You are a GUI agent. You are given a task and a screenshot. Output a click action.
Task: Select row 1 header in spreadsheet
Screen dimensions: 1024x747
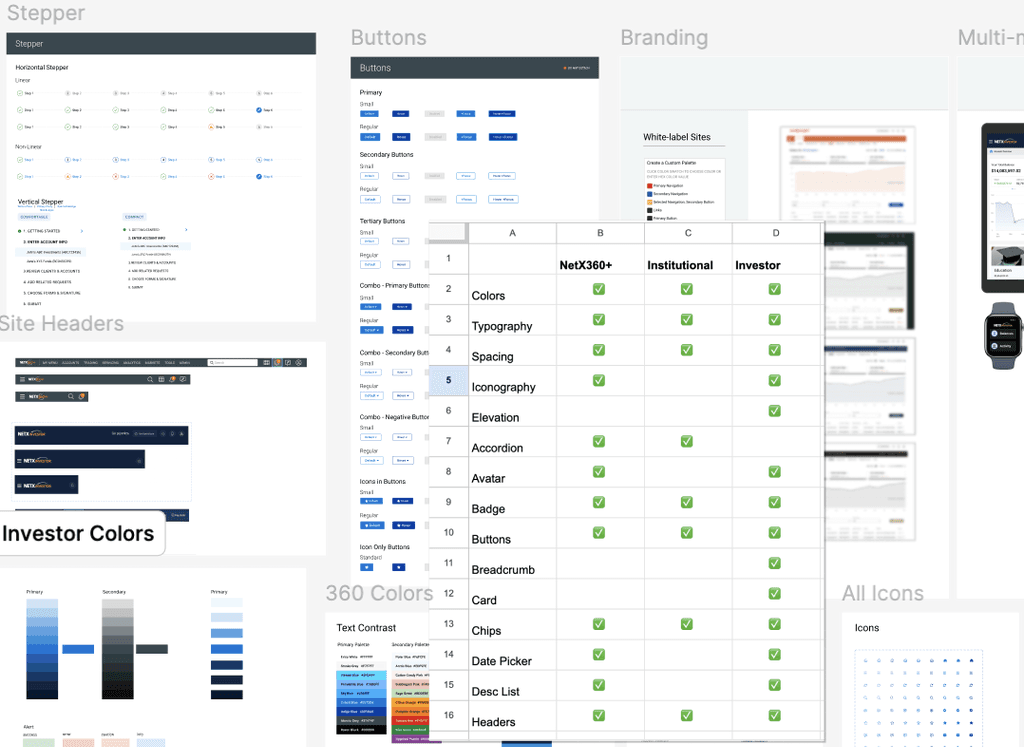[x=449, y=259]
